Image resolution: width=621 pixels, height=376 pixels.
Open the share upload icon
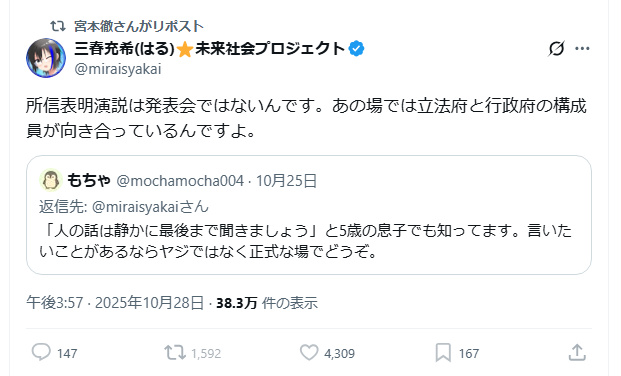click(x=577, y=352)
